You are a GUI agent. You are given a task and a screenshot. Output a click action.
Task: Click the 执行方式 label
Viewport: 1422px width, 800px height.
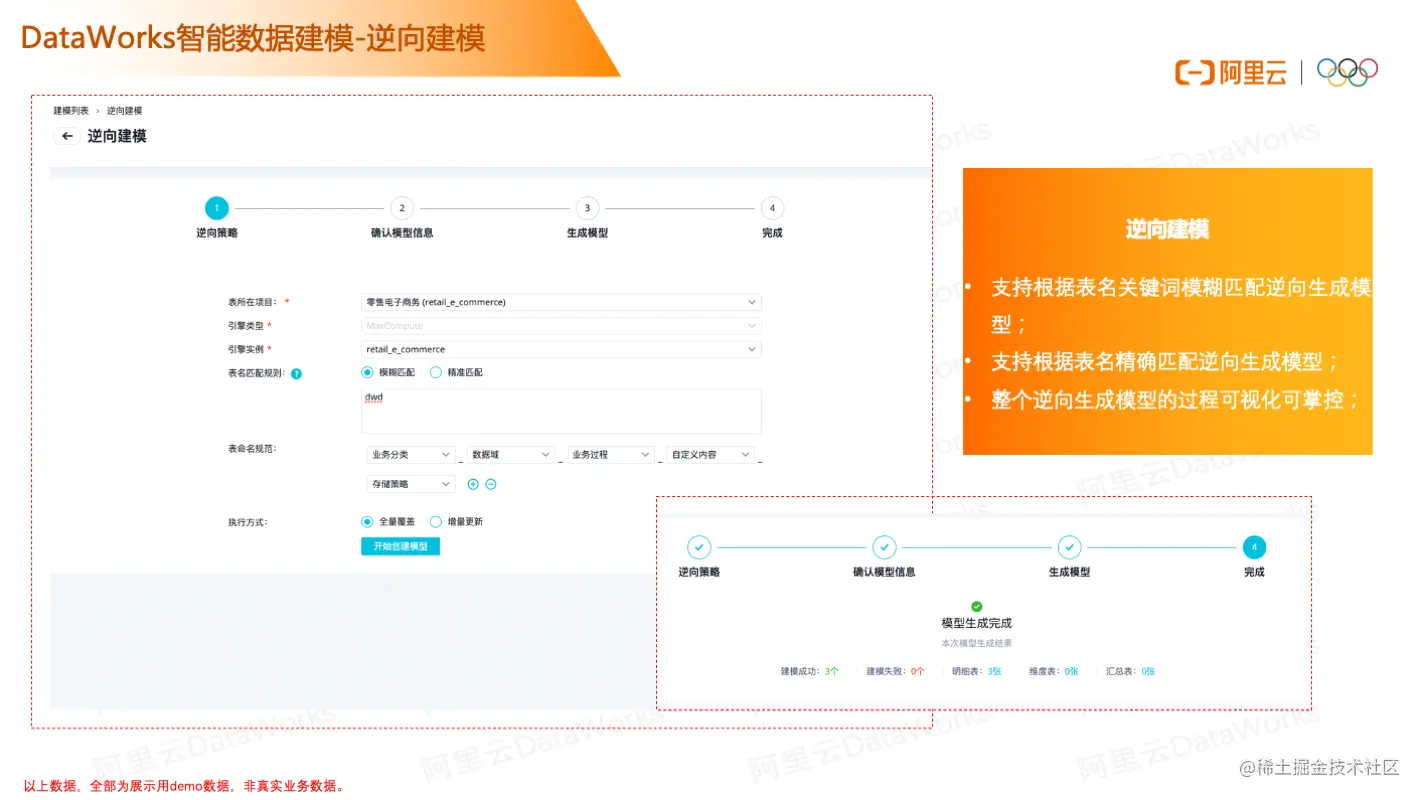click(x=248, y=521)
